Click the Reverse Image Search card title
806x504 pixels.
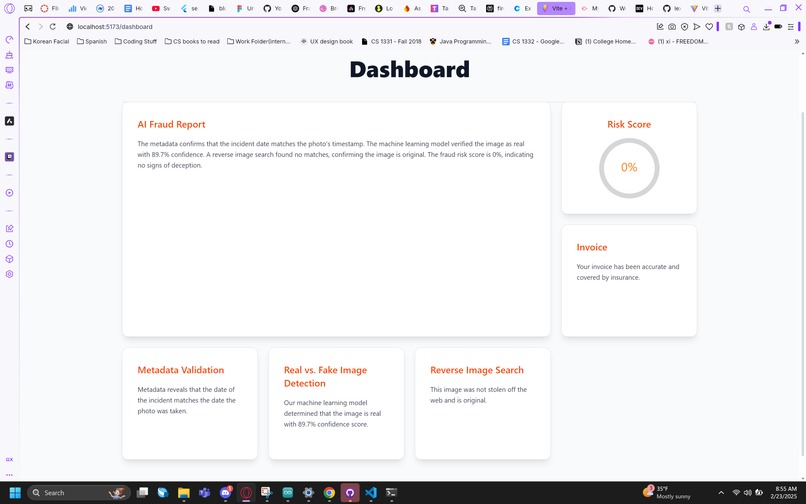pos(477,370)
